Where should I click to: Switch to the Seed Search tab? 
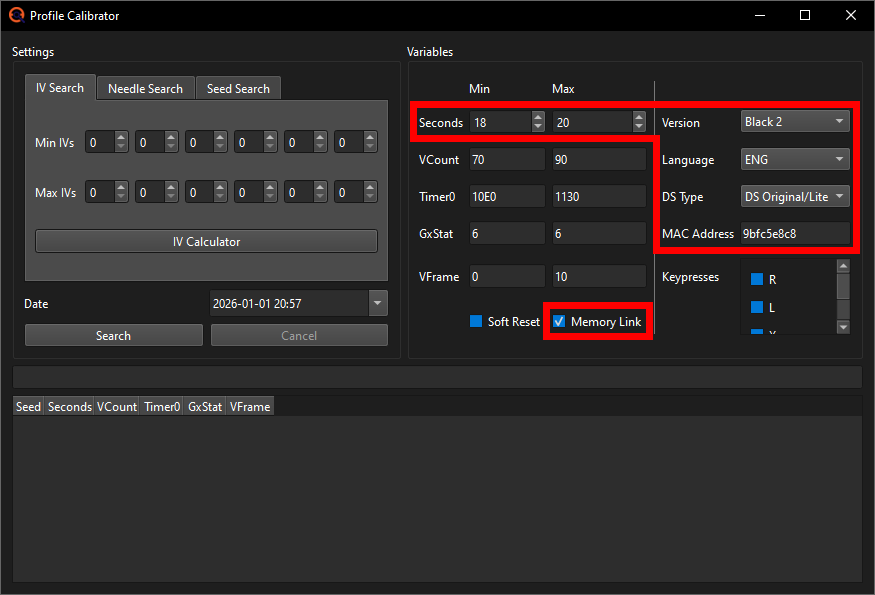pos(238,88)
